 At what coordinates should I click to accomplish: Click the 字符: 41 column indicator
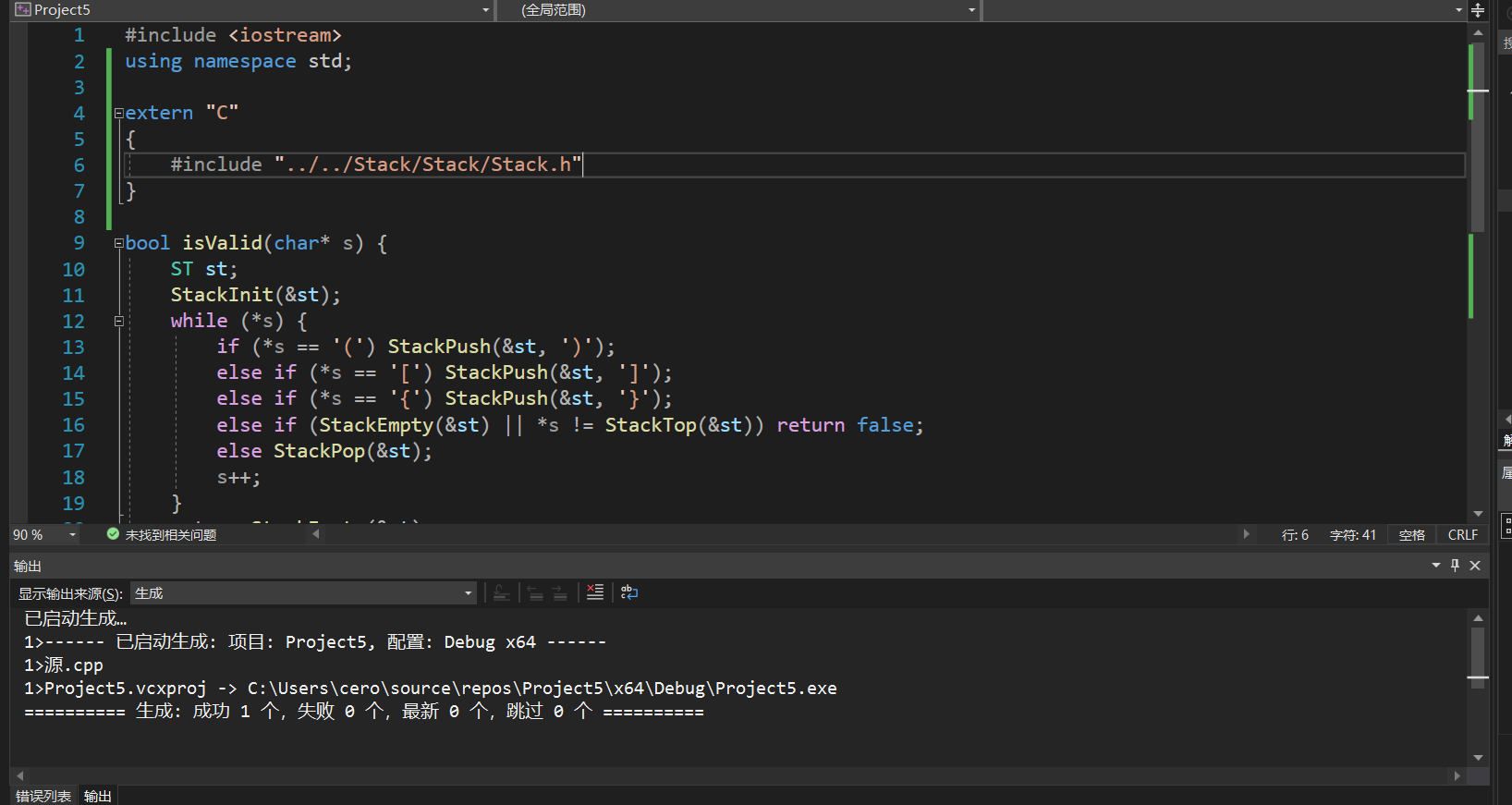click(x=1353, y=535)
